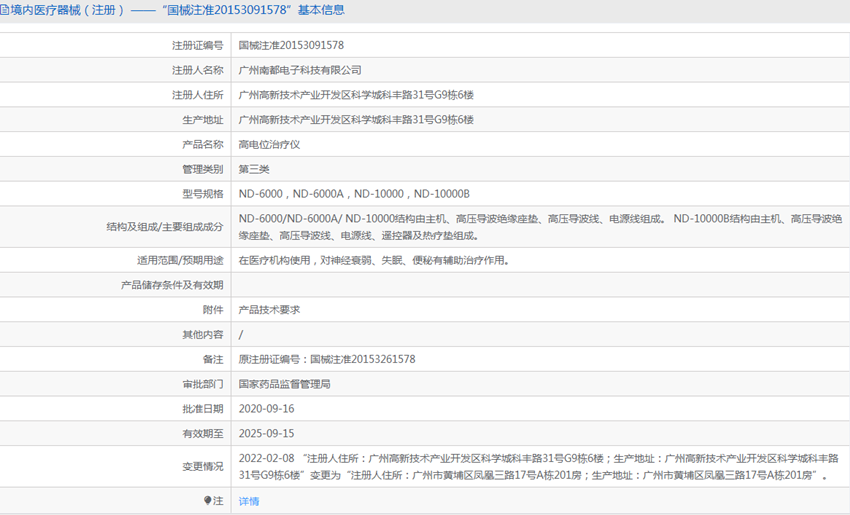This screenshot has width=850, height=515.
Task: Click the page title 境内医疗器械（注册）
Action: click(68, 10)
